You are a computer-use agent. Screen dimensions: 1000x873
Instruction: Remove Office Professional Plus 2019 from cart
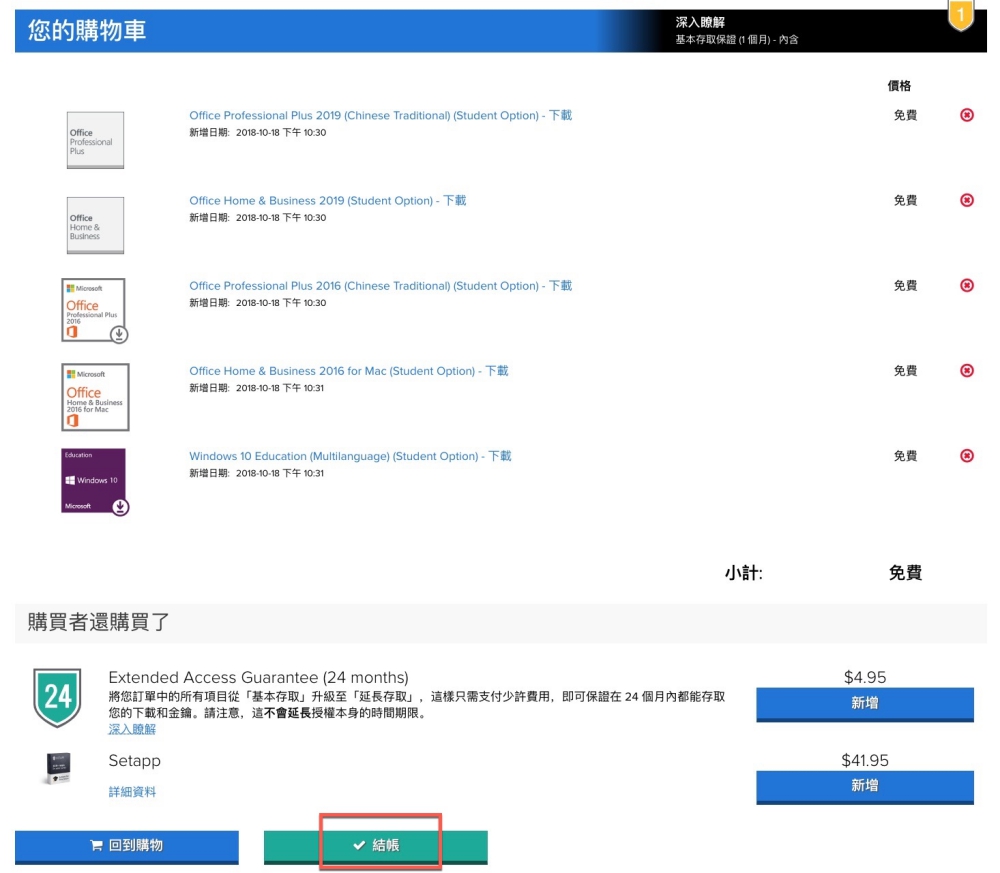[966, 116]
